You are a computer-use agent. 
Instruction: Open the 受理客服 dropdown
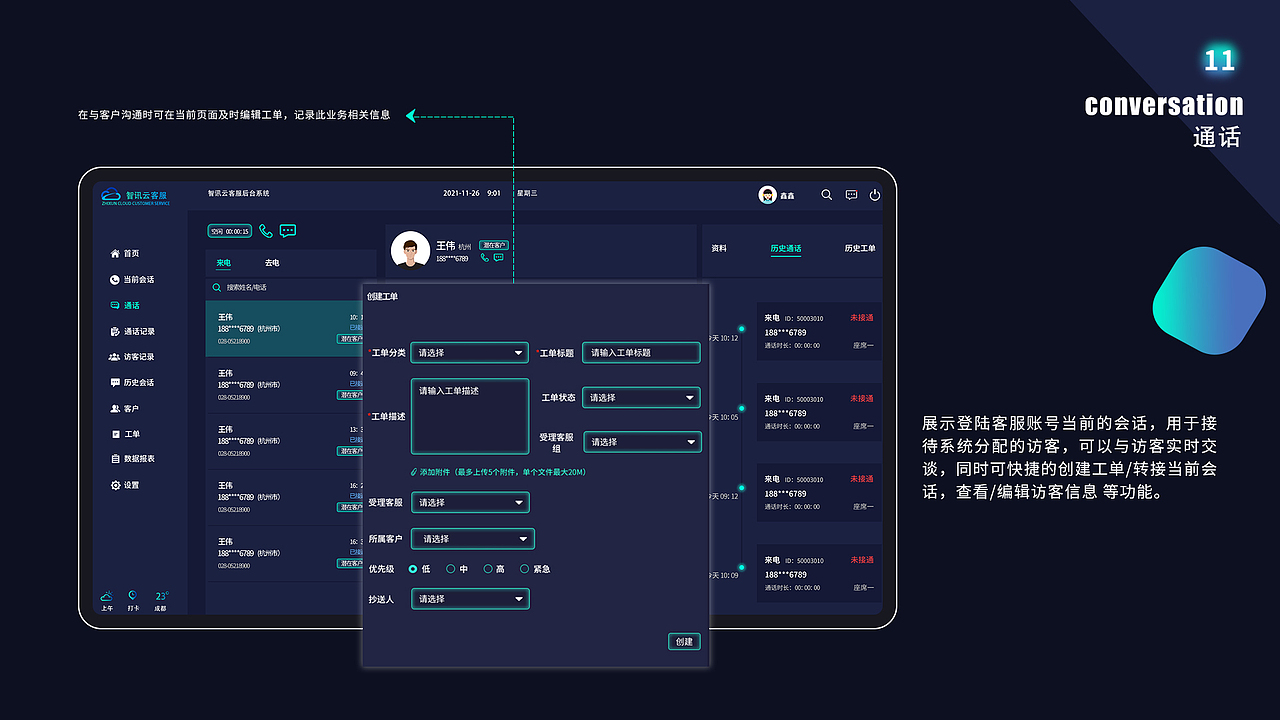(470, 503)
